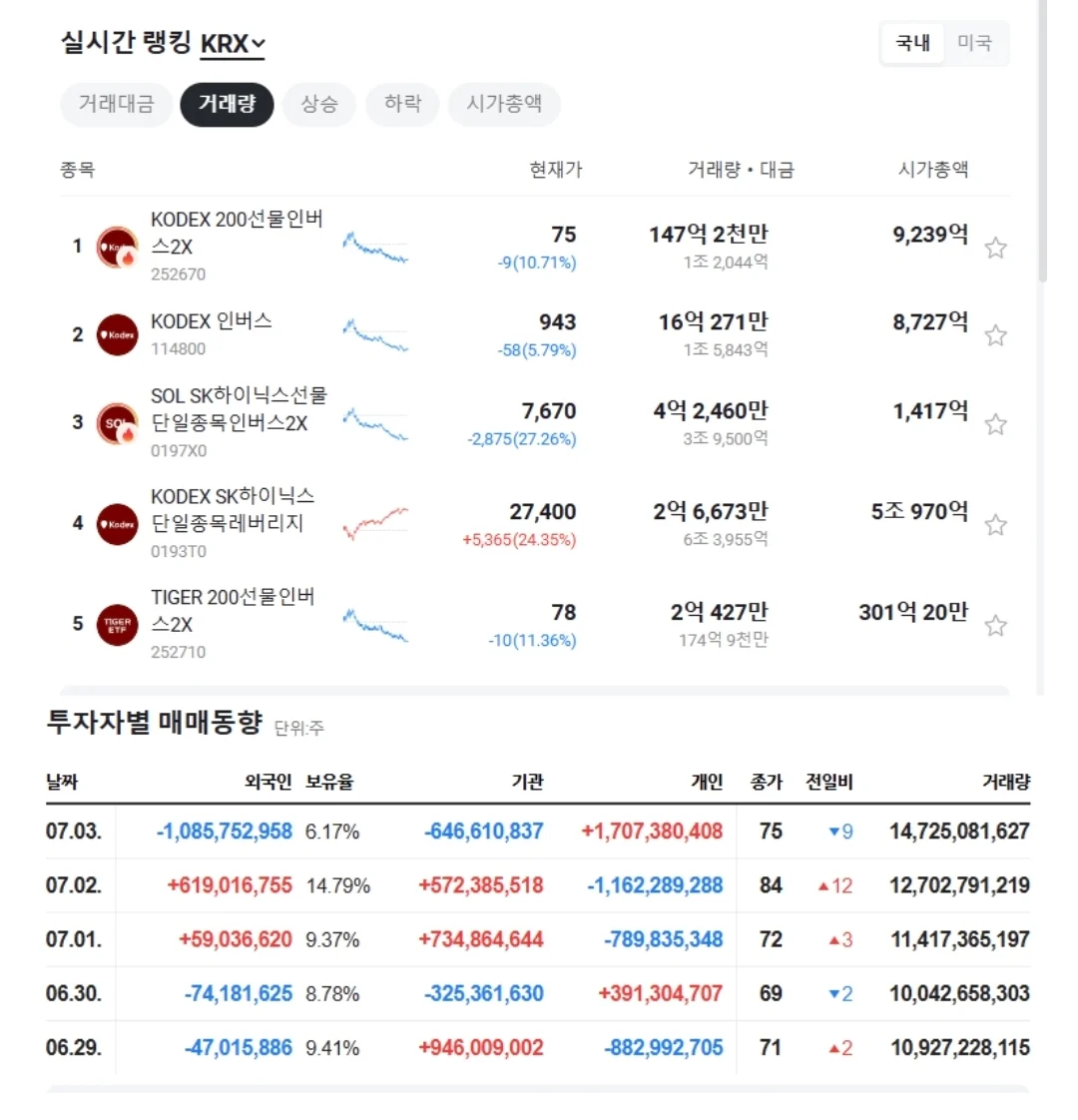Screen dimensions: 1078x1120
Task: Favorite KODEX 200선물인버스2X with its star
Action: [995, 248]
